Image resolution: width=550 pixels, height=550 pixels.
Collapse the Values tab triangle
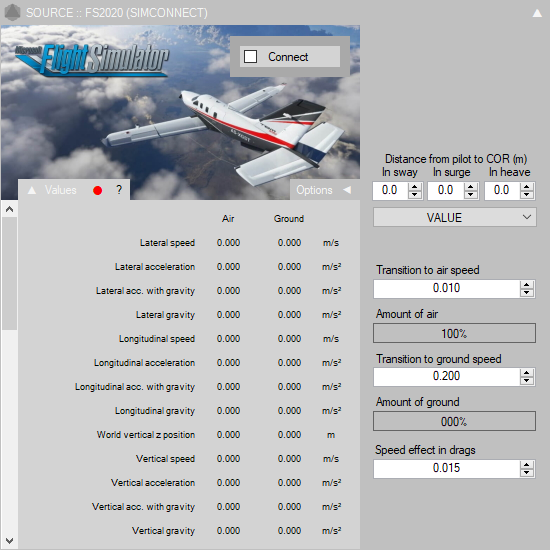coord(32,190)
